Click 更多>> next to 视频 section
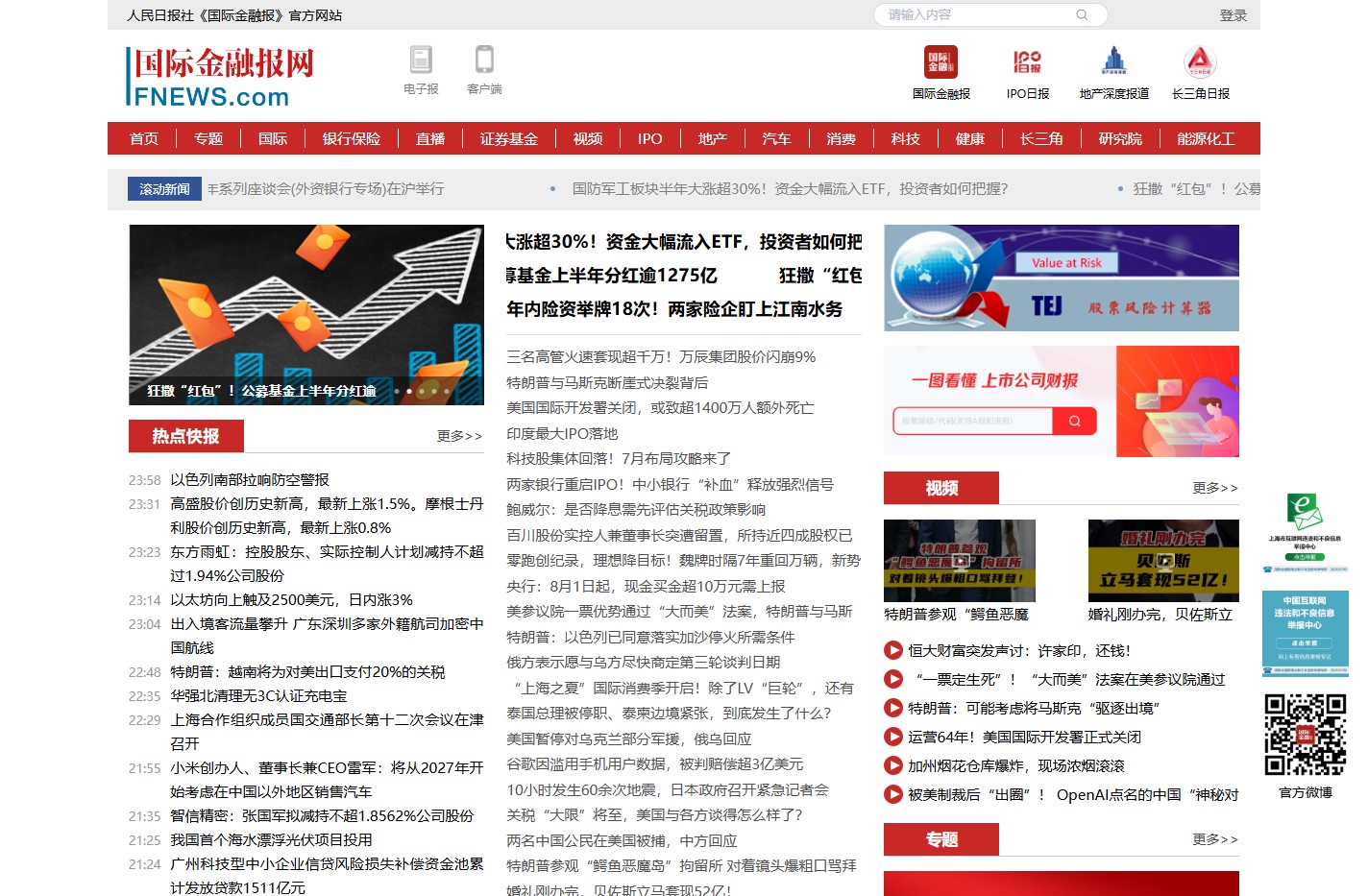Viewport: 1368px width, 896px height. pos(1215,488)
